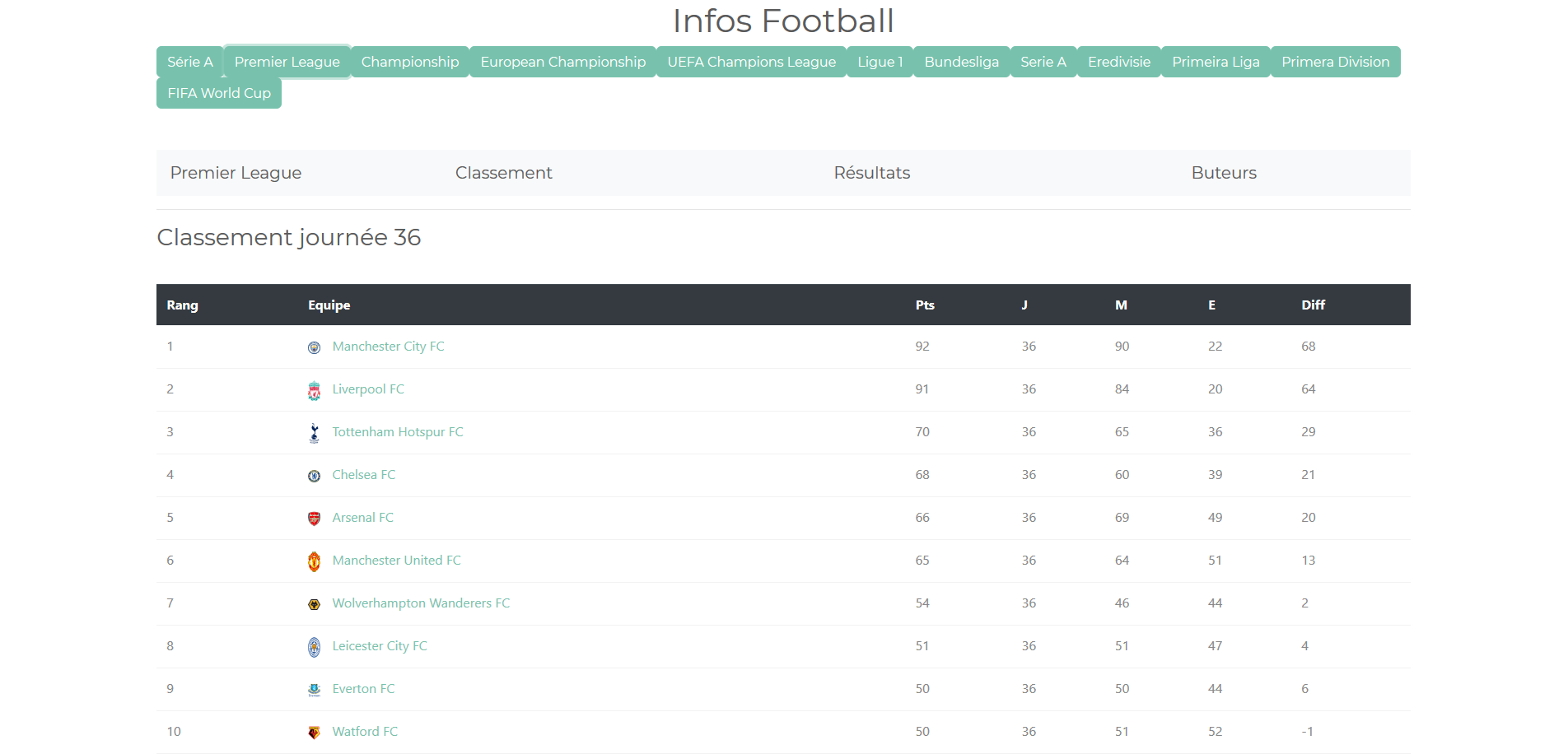Click the Chelsea FC badge

click(x=315, y=475)
